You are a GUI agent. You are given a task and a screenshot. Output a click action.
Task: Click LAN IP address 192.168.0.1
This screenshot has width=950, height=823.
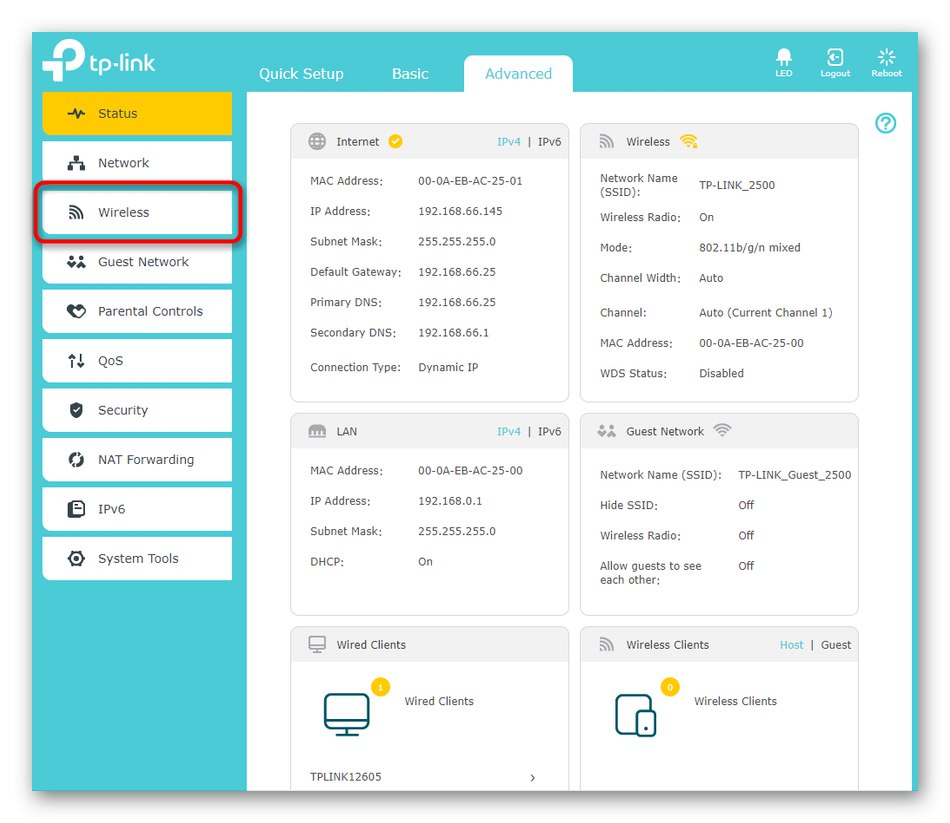[450, 501]
